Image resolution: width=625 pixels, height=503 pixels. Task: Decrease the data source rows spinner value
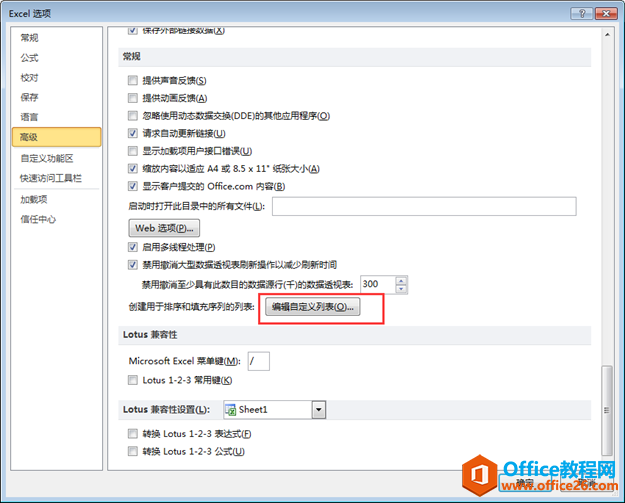tap(401, 289)
